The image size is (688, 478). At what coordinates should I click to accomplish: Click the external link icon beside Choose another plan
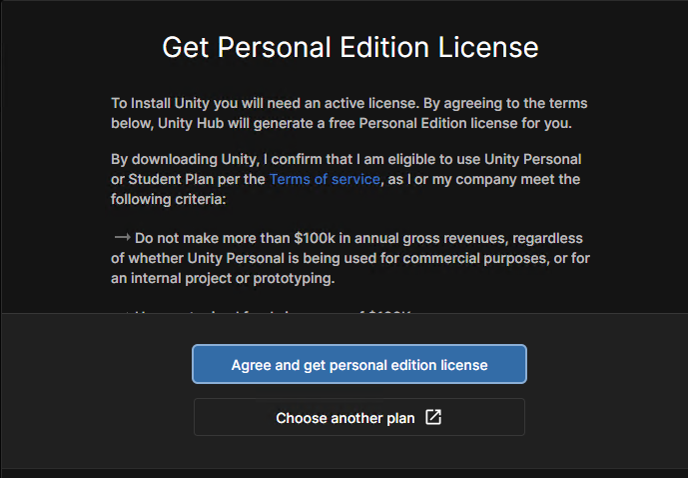coord(433,417)
